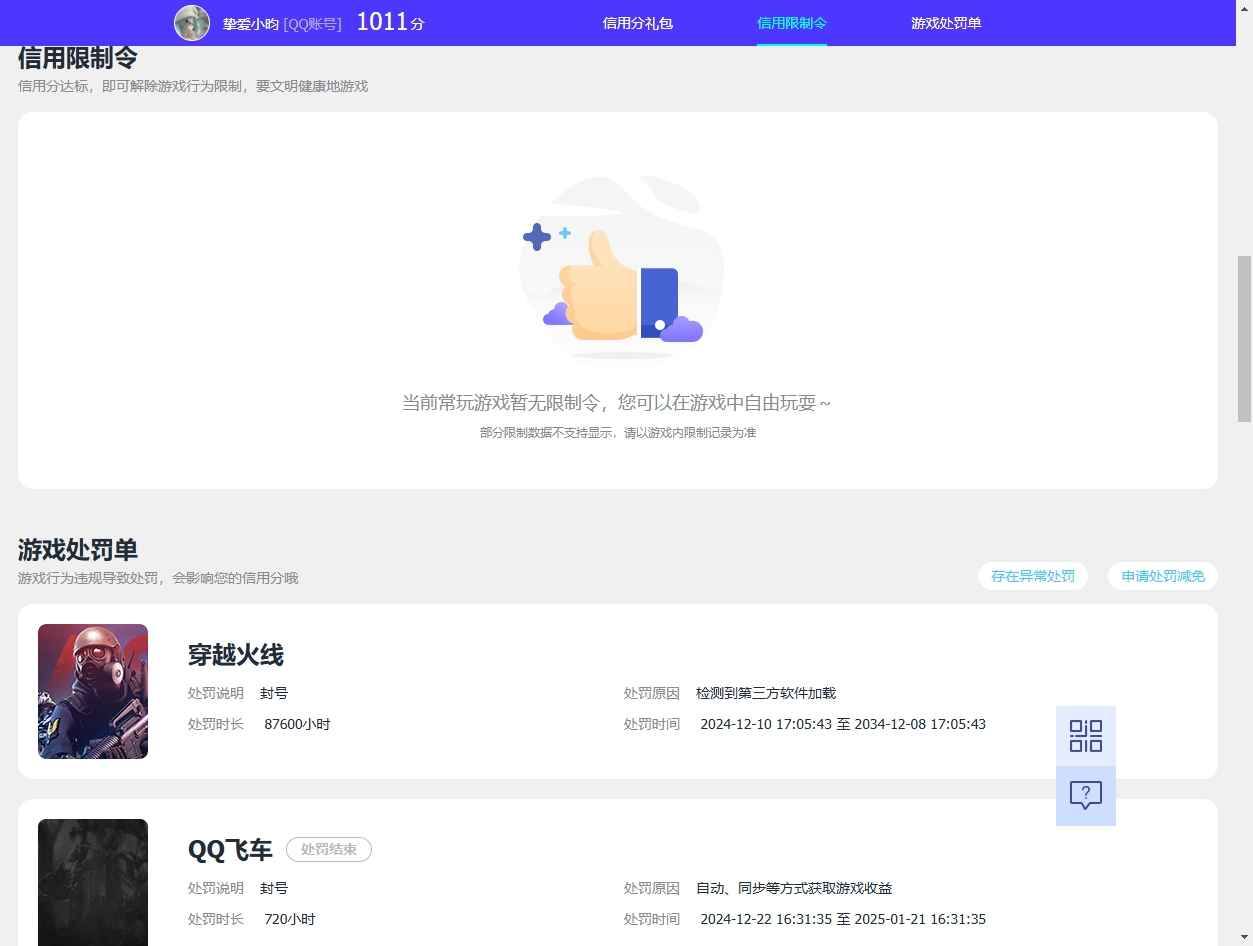This screenshot has width=1253, height=946.
Task: Switch to the 信用分礼包 tab
Action: [637, 22]
